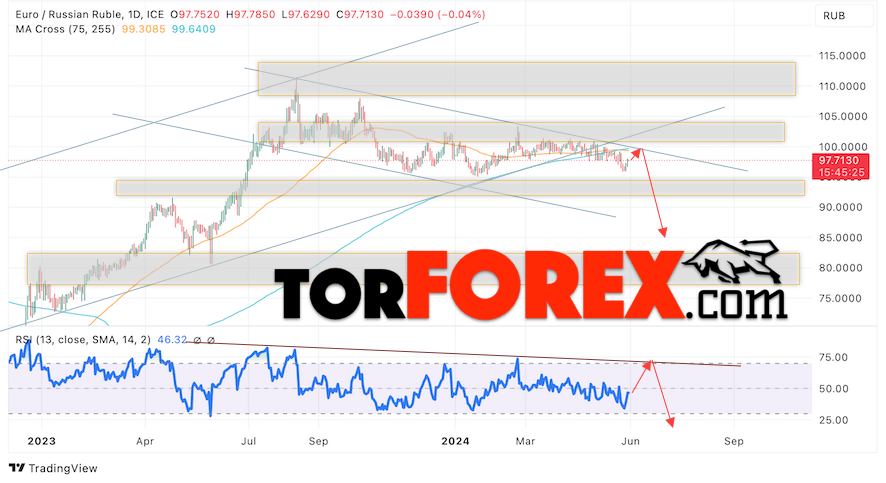Click the Jun label on time axis

630,441
